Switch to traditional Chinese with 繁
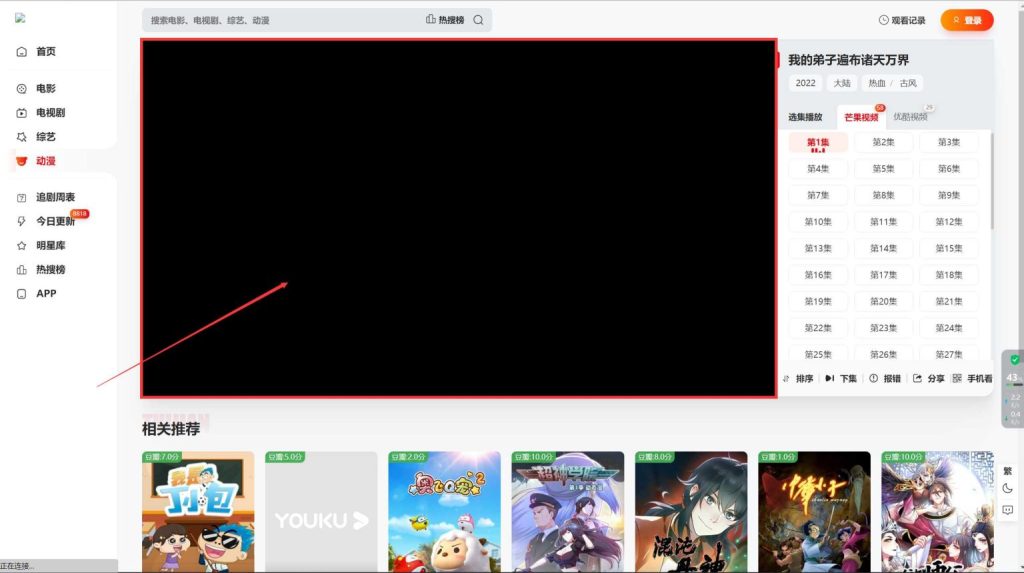The width and height of the screenshot is (1024, 573). click(x=1007, y=469)
